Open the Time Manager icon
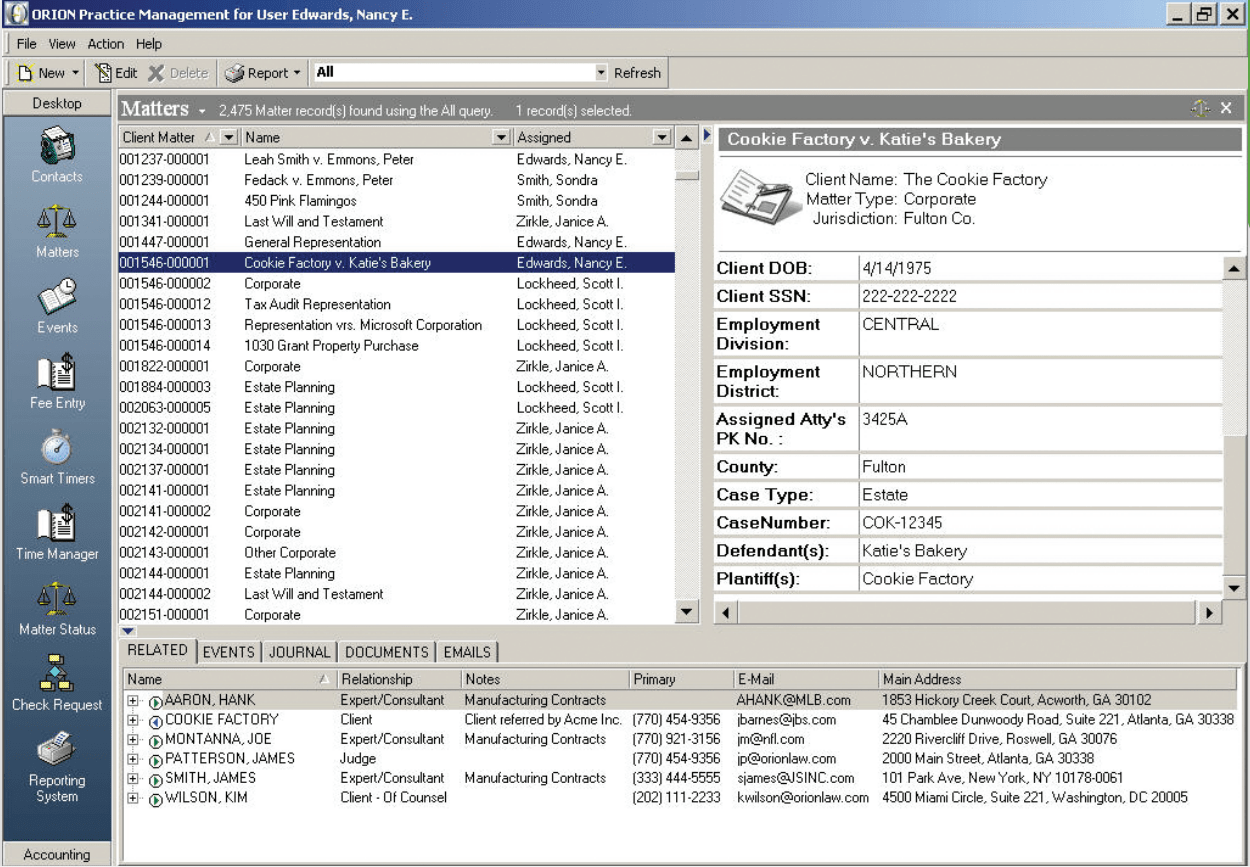 coord(57,524)
